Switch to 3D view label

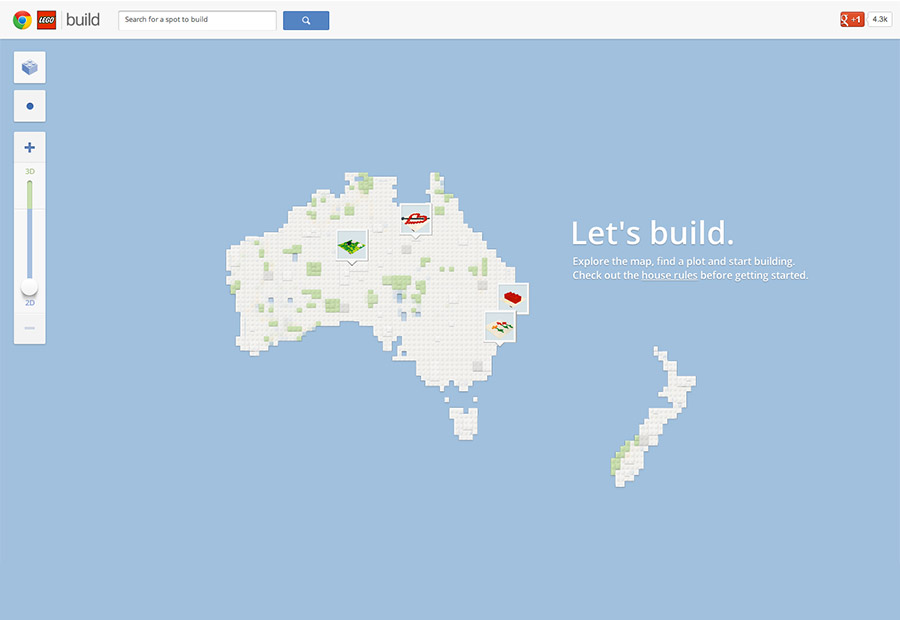(x=29, y=172)
